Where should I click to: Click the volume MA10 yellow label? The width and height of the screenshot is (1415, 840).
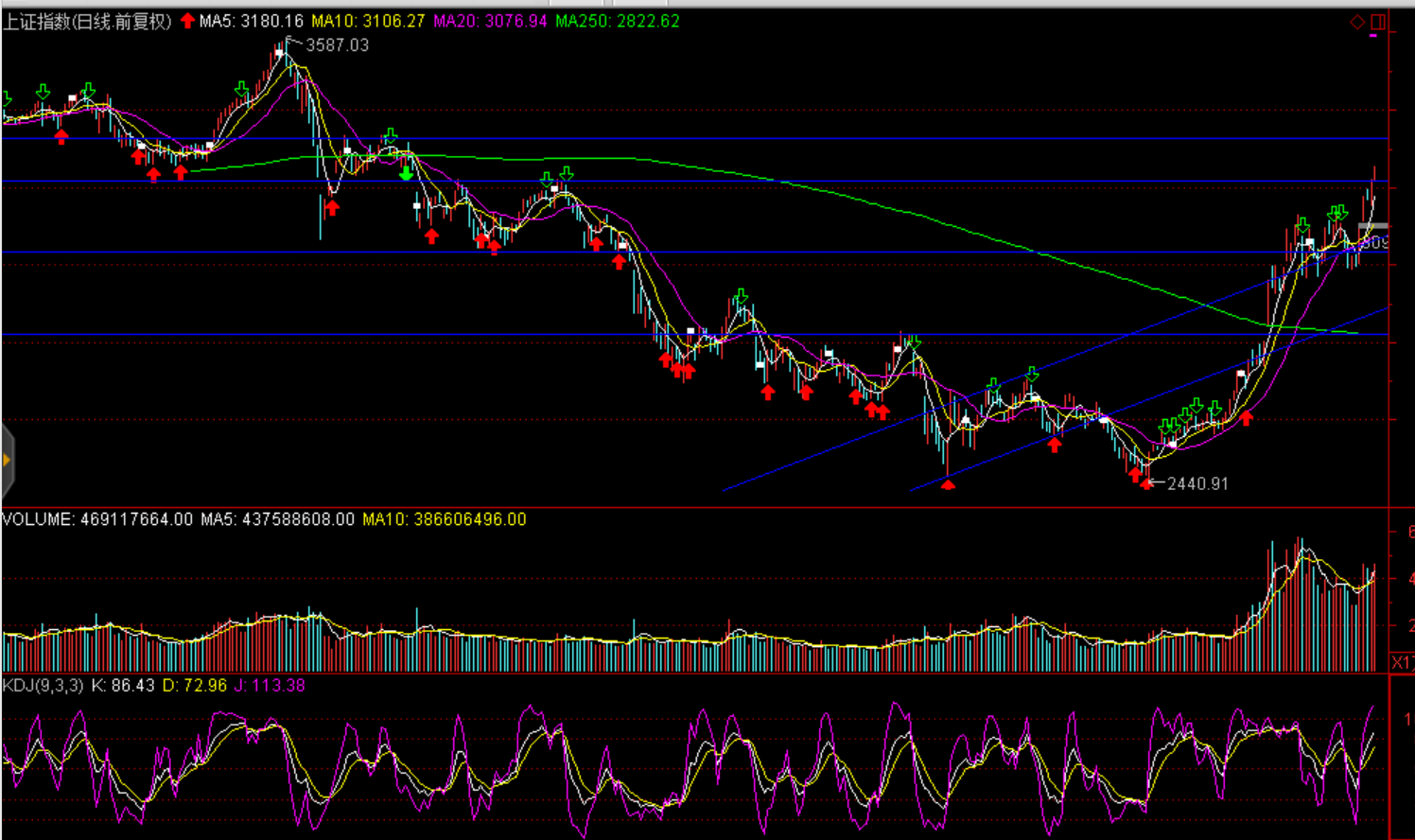pos(444,519)
